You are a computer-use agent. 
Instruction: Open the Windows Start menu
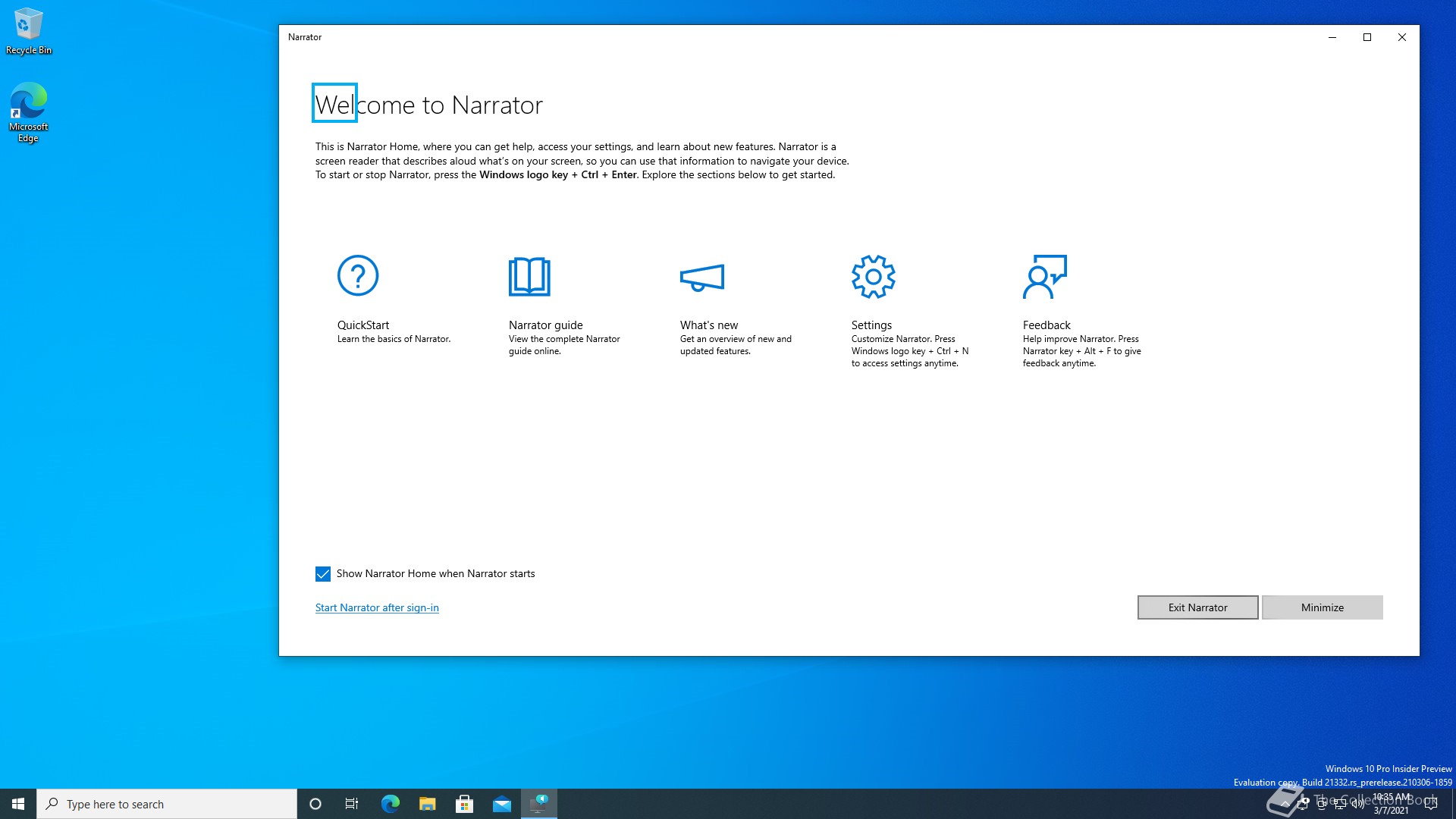click(18, 804)
